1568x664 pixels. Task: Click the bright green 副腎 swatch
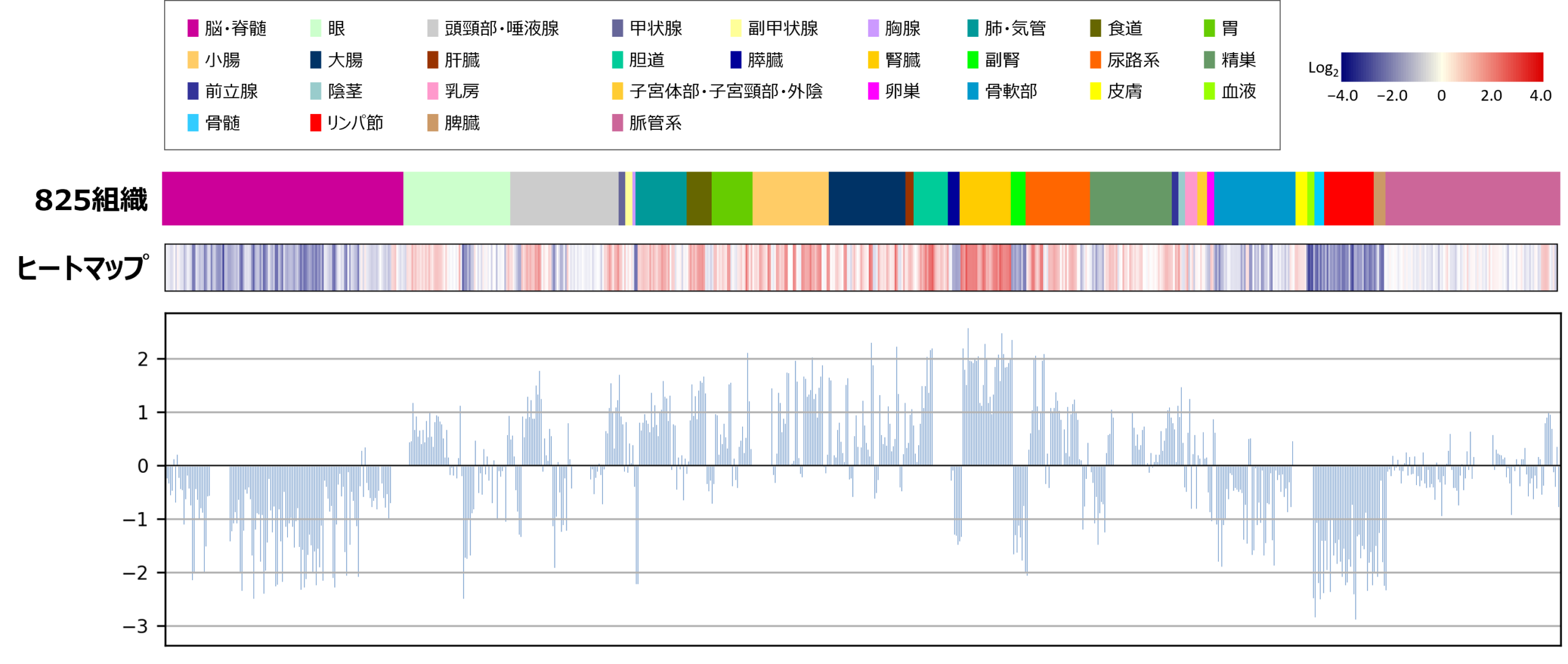coord(972,60)
